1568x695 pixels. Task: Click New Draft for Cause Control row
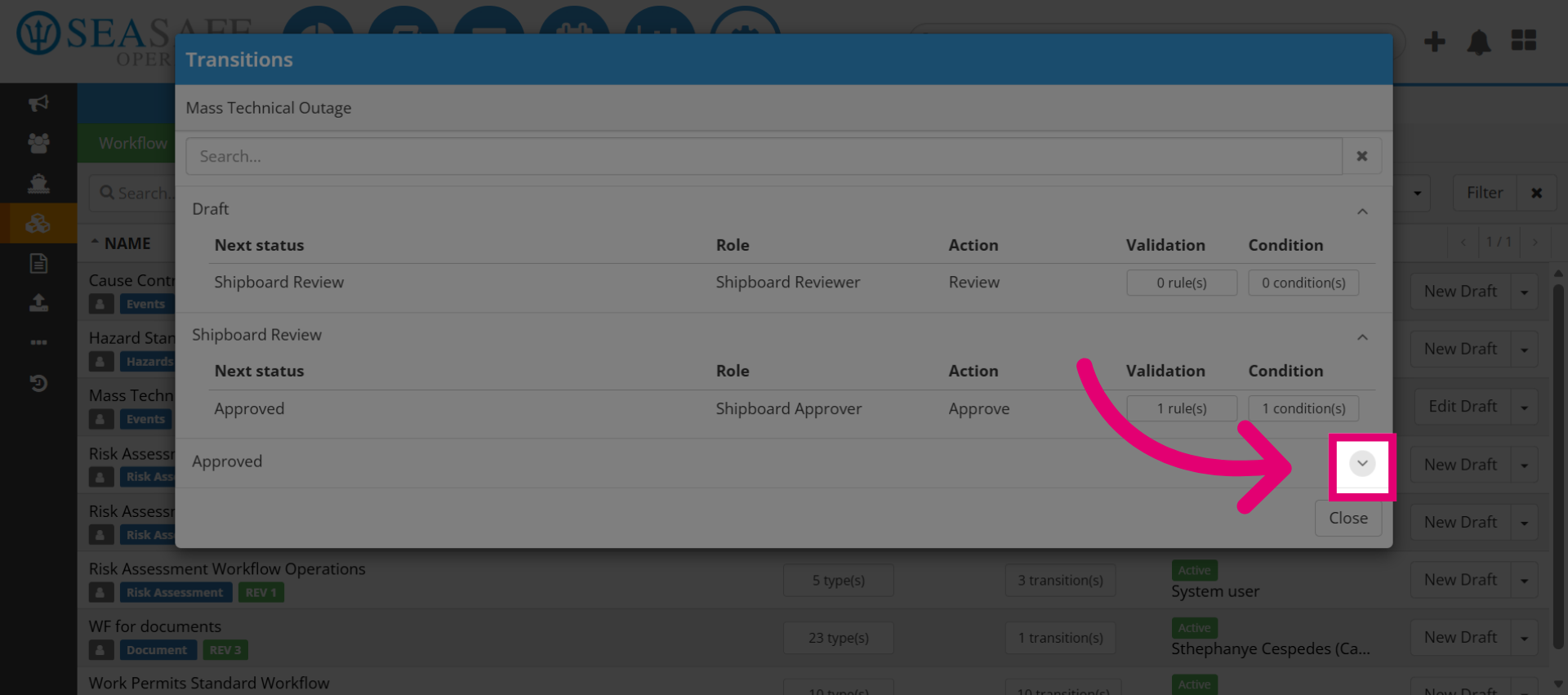(x=1460, y=292)
